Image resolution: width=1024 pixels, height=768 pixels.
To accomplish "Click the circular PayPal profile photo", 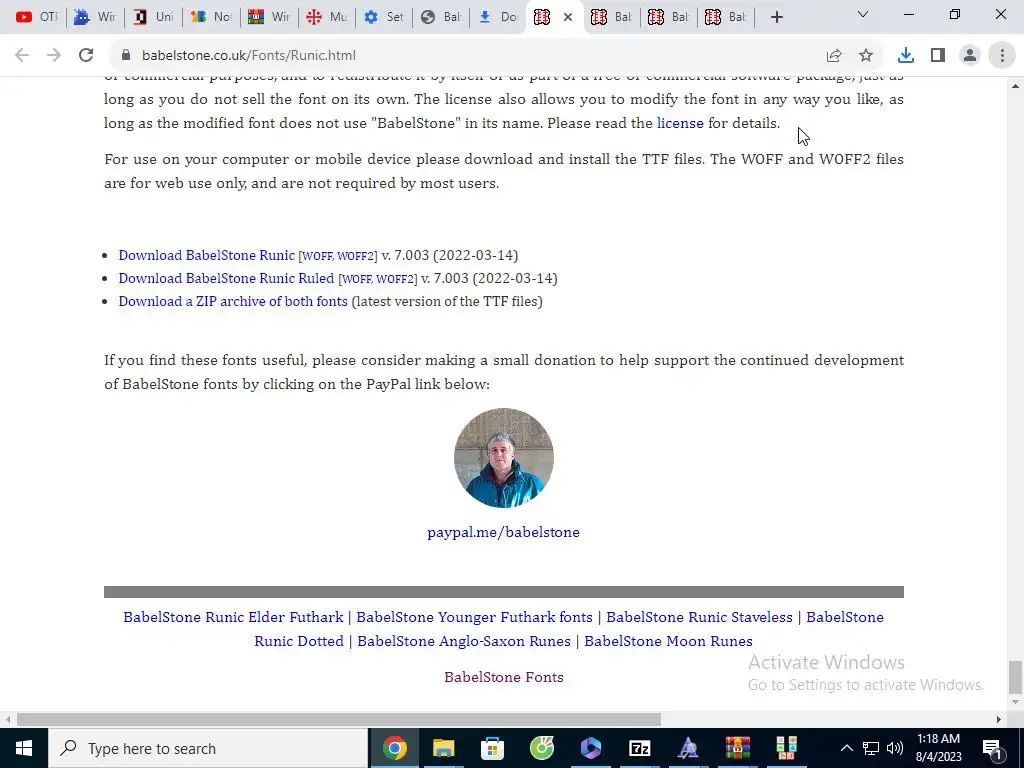I will click(504, 458).
